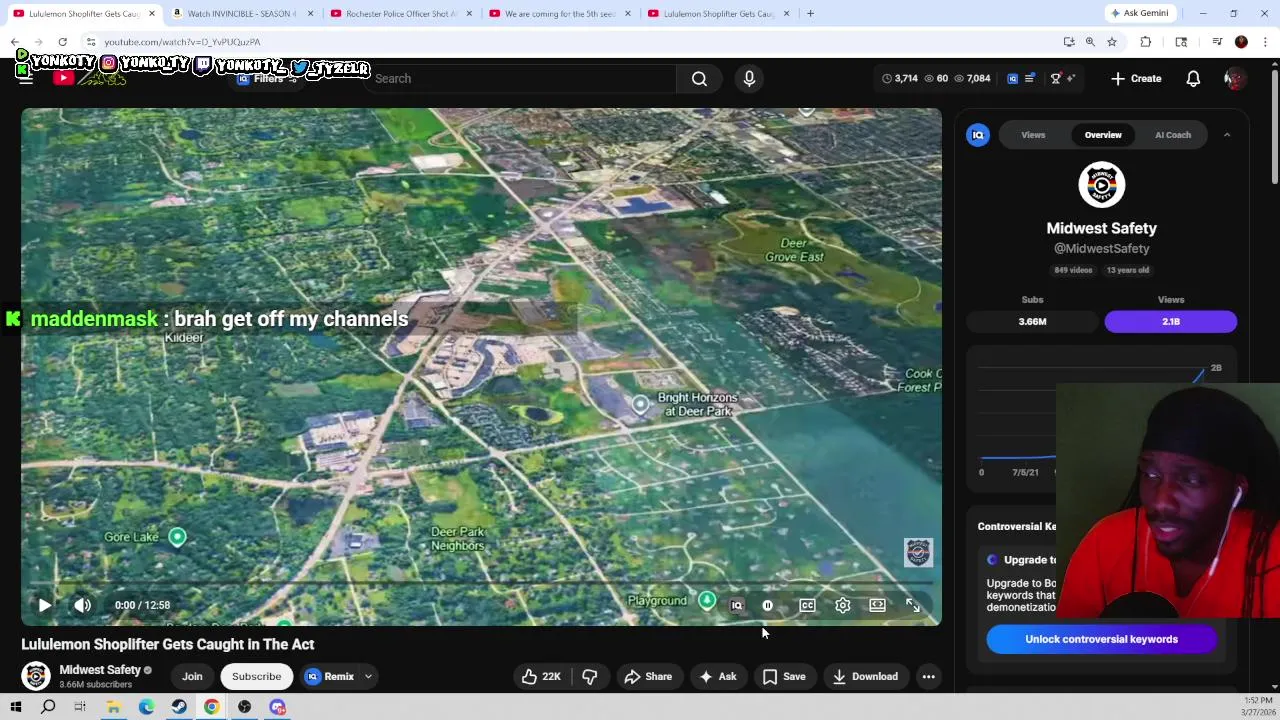Subscribe to Midwest Safety
This screenshot has width=1280, height=720.
256,677
